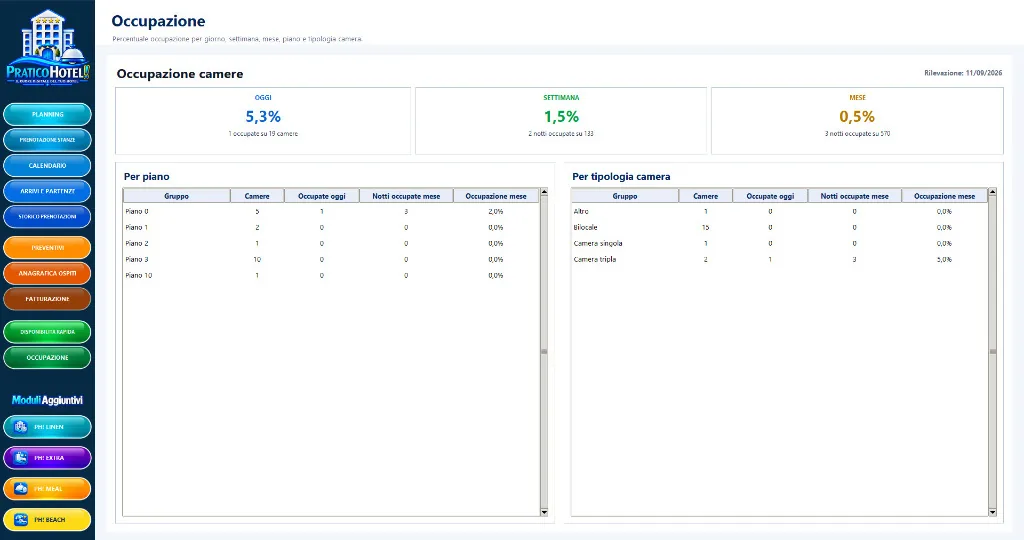Click the Rilevazione date label

point(963,73)
